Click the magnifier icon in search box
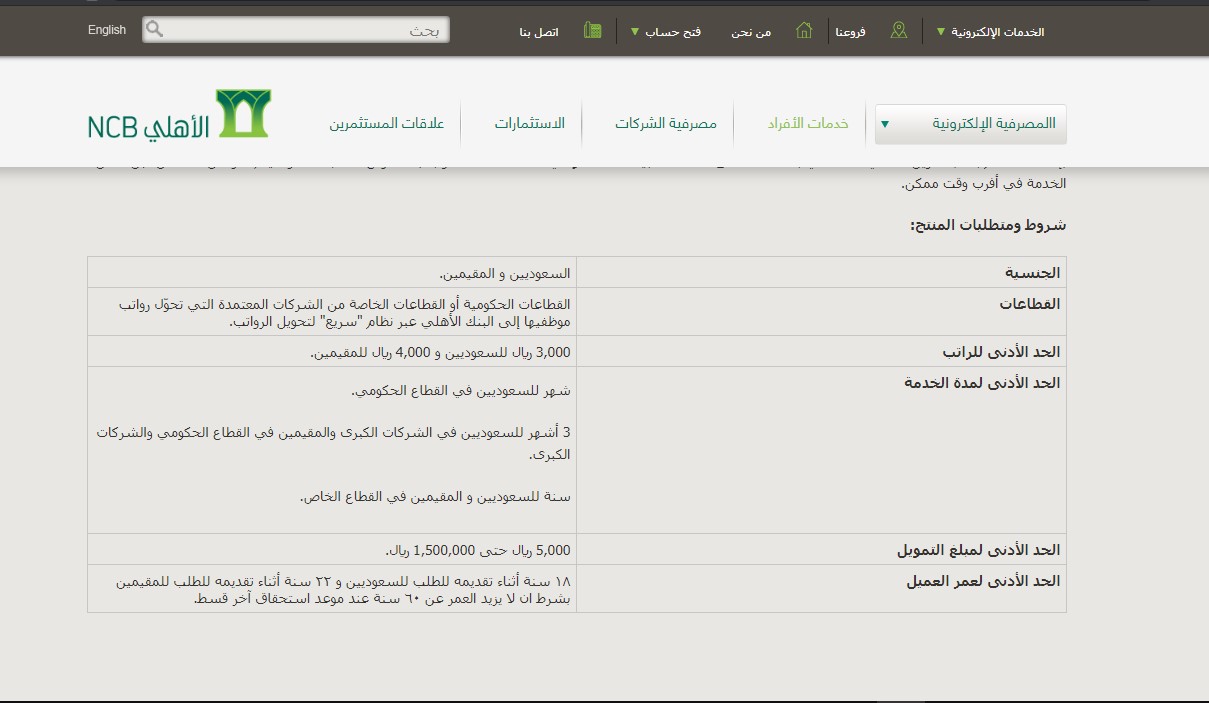The height and width of the screenshot is (703, 1209). click(x=154, y=29)
